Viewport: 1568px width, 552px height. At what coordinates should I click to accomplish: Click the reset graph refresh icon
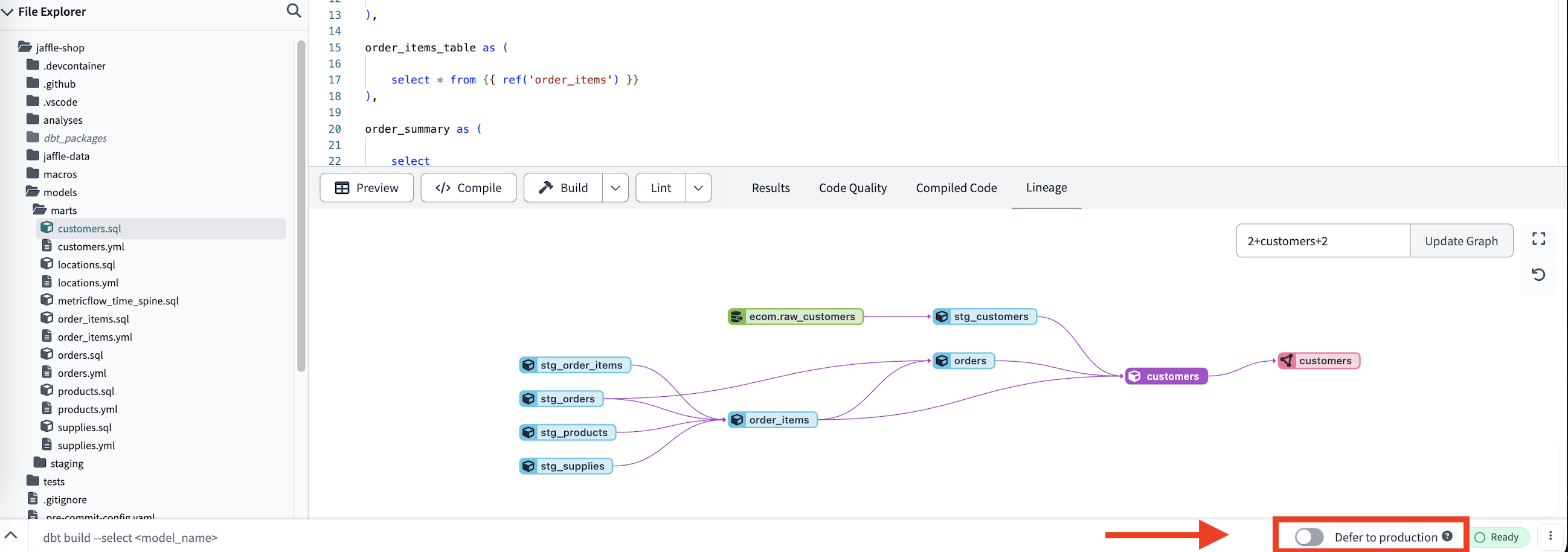[1538, 274]
